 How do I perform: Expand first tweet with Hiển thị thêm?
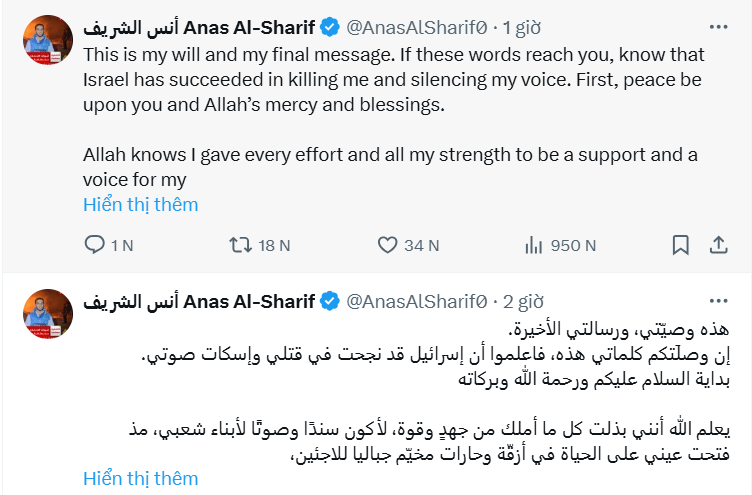pyautogui.click(x=141, y=204)
